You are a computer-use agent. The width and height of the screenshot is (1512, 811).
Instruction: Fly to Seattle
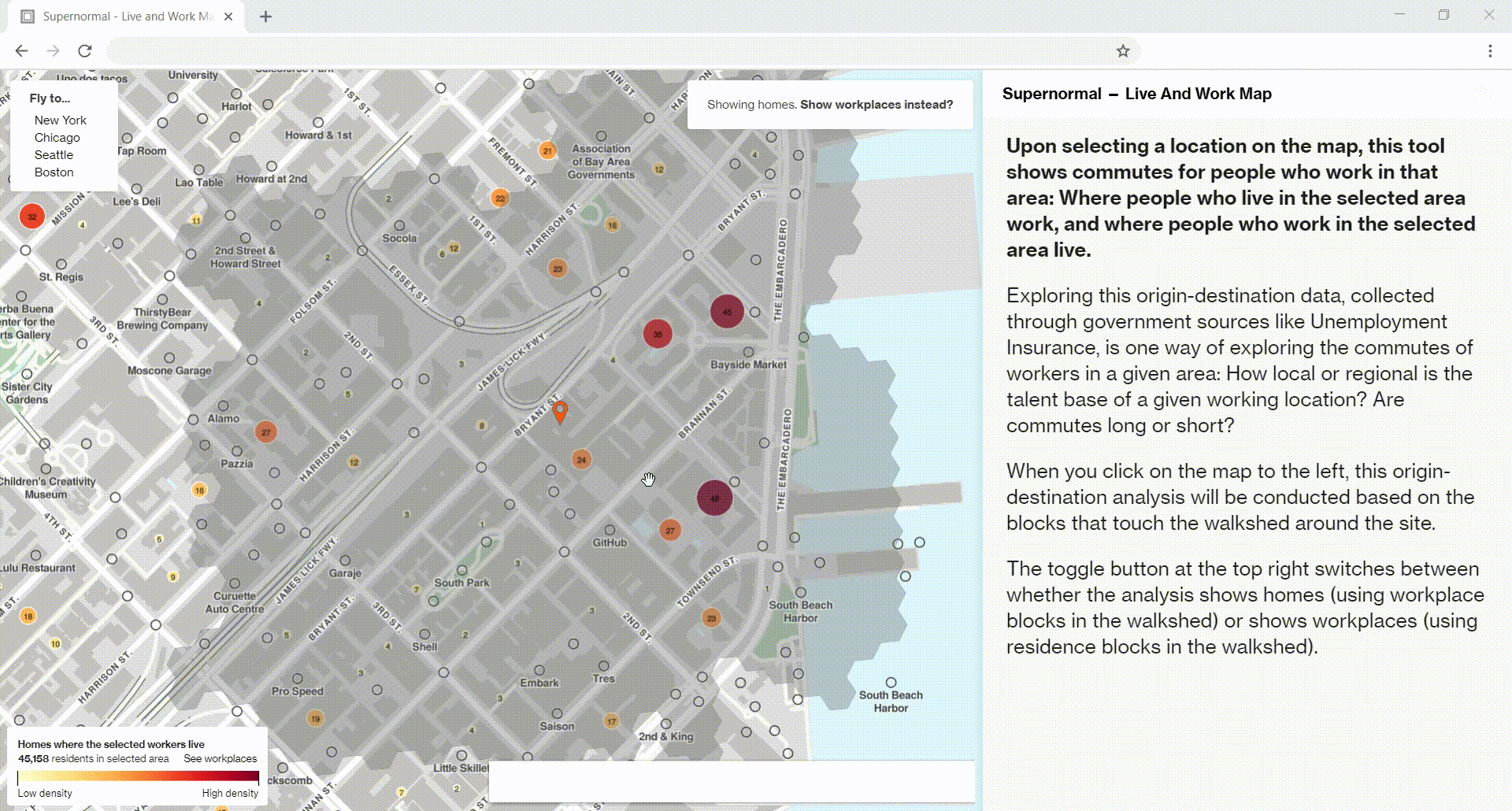[54, 155]
